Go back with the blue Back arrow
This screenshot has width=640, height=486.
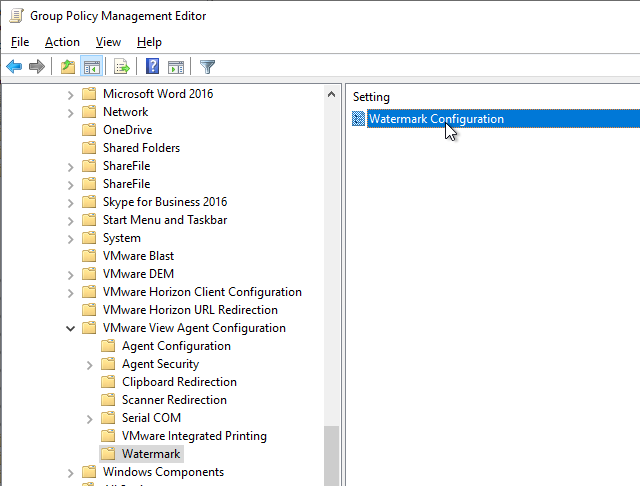click(14, 67)
